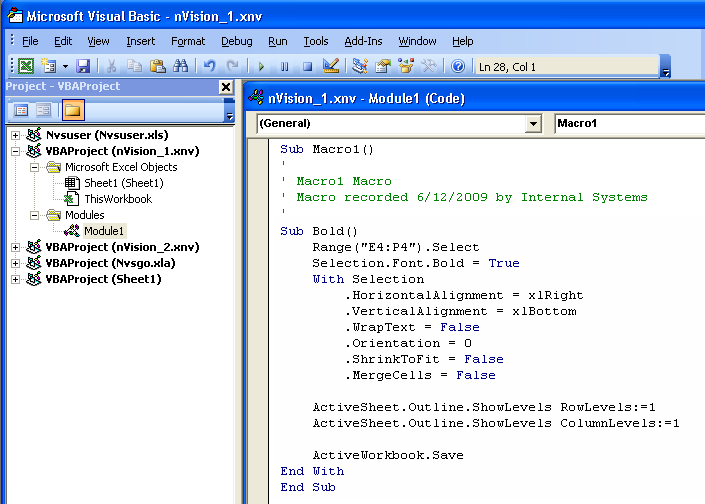This screenshot has height=504, width=705.
Task: Click the Macro1 procedure box
Action: pyautogui.click(x=629, y=123)
